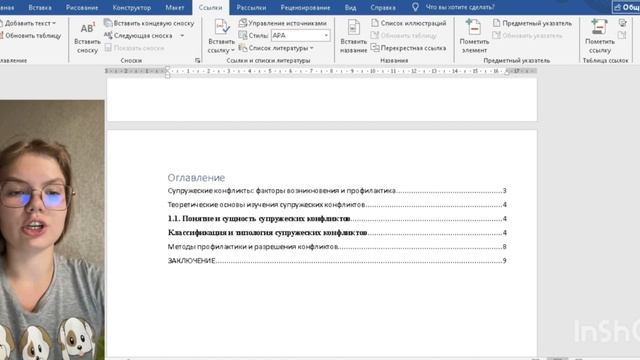Click the 'Методы профилактики и разрешения' TOC entry
640x360 pixels.
[x=337, y=247]
